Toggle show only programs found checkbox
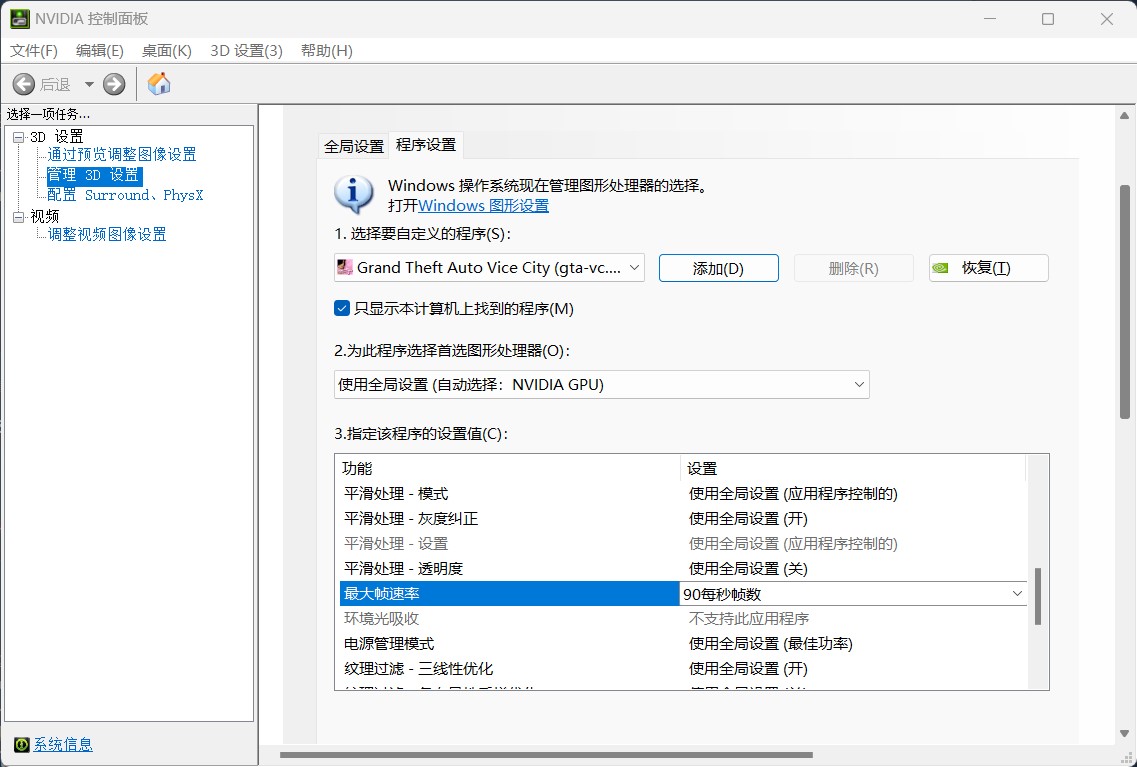The image size is (1137, 767). [x=342, y=308]
